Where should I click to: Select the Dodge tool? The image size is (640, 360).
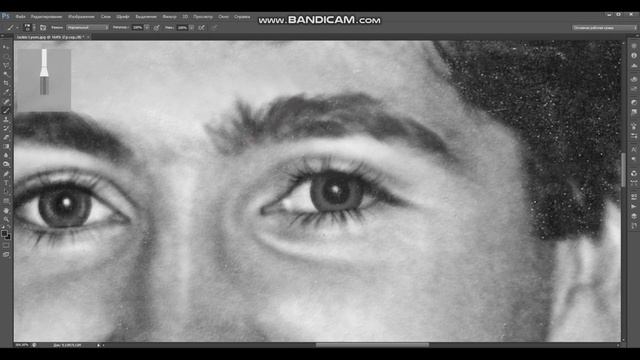click(6, 164)
